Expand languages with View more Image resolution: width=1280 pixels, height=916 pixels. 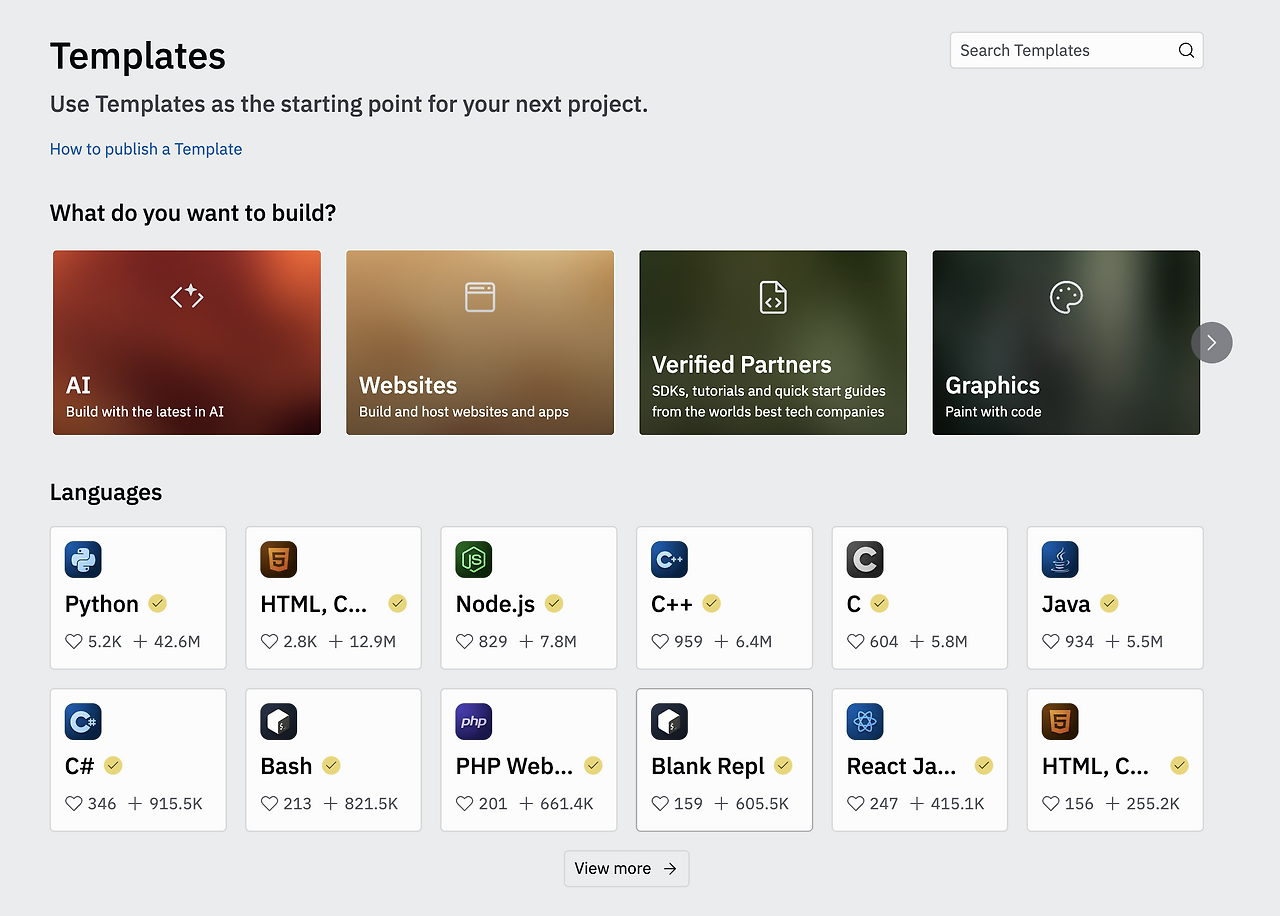[626, 869]
